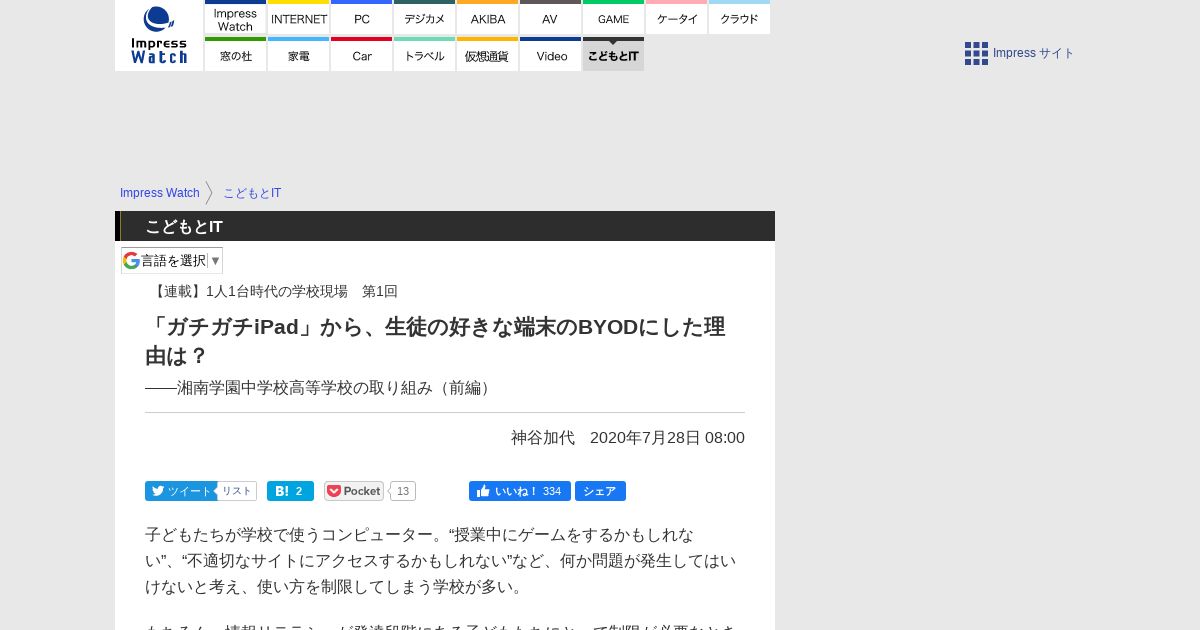Open the ケータイ tab
This screenshot has width=1200, height=630.
677,17
